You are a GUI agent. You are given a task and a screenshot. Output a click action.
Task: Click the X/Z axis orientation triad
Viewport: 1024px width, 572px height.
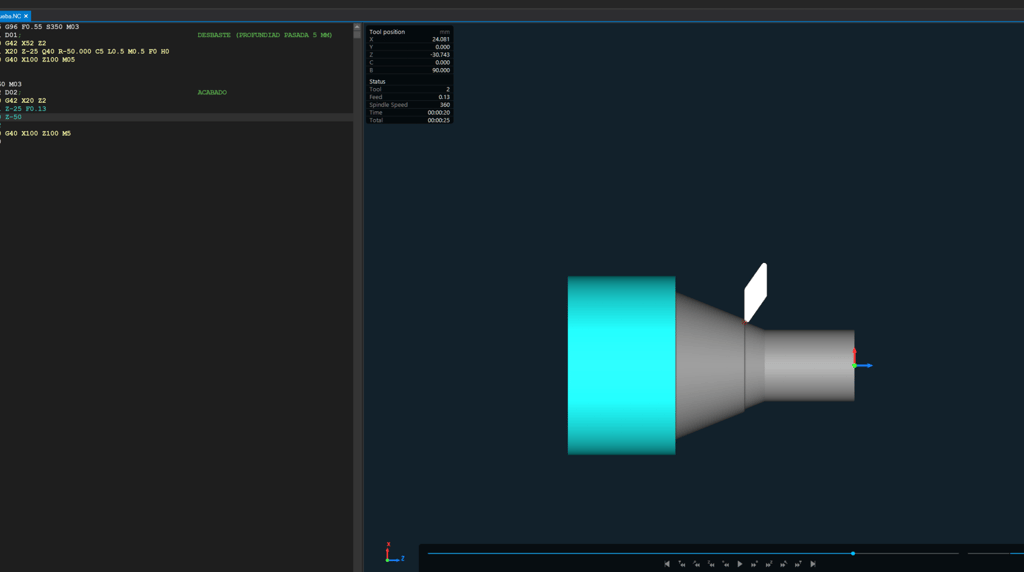pyautogui.click(x=394, y=552)
